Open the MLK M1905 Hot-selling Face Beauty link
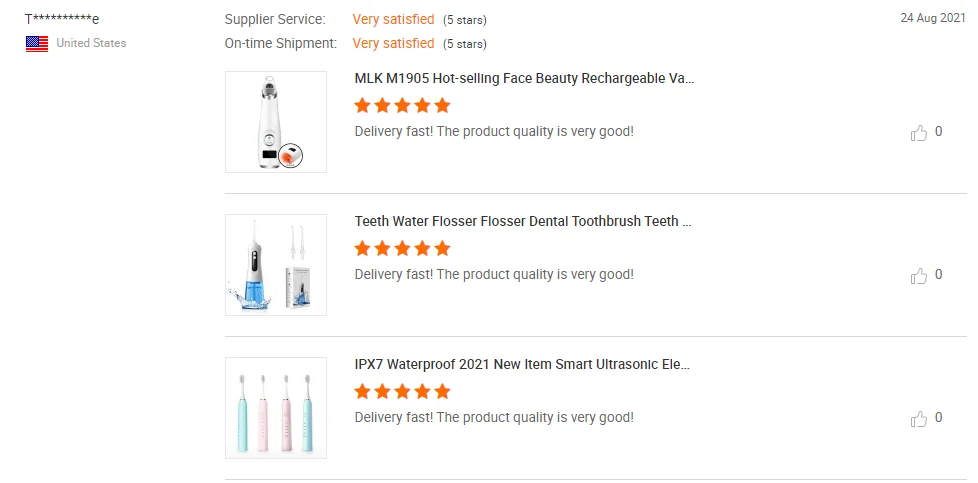 point(524,78)
